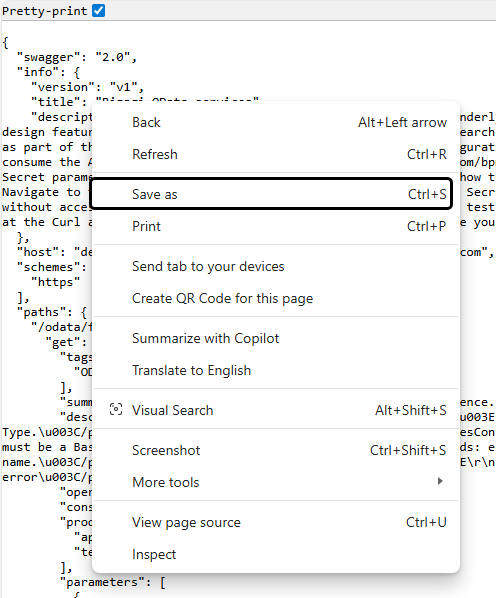Click the "swagger": "2.0" JSON line
496x598 pixels.
tap(77, 57)
